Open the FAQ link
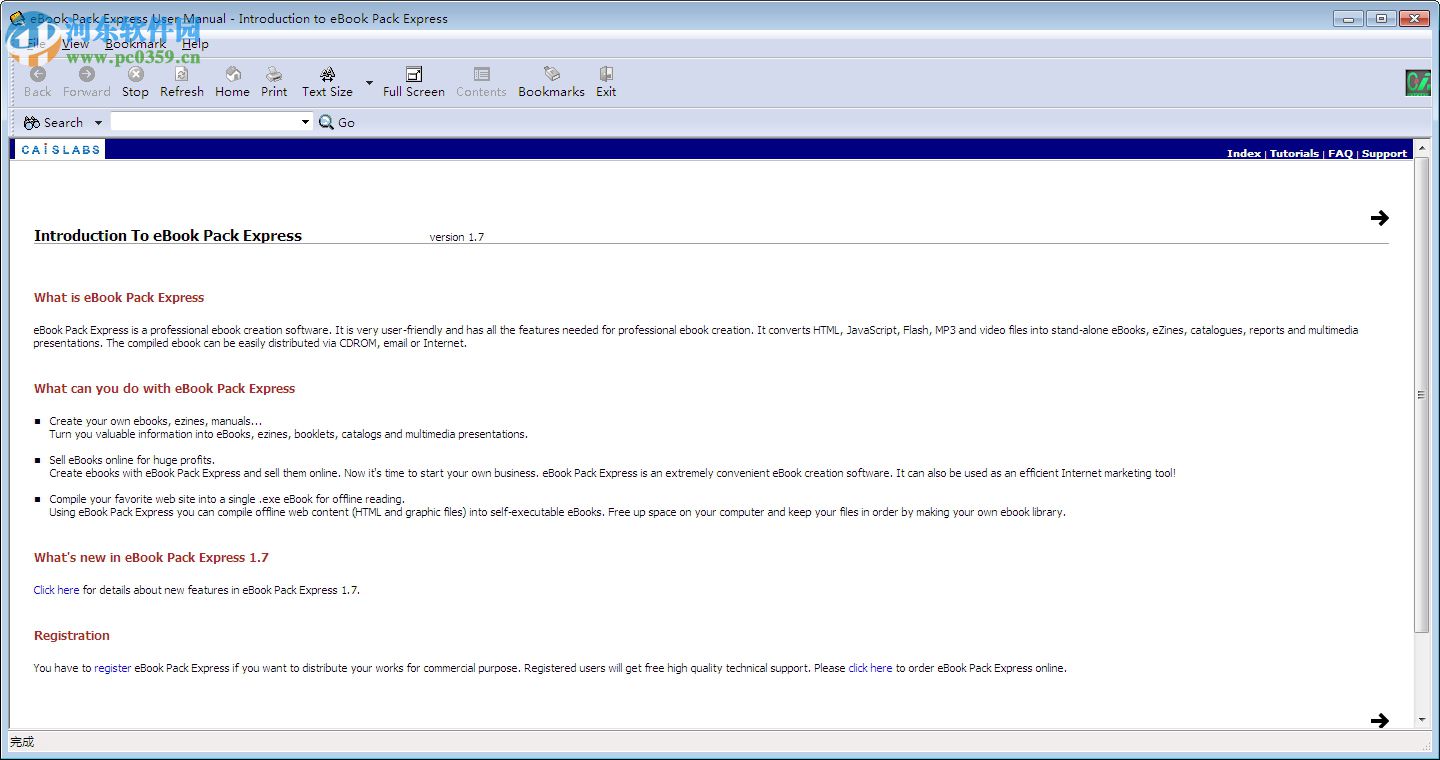 1340,153
